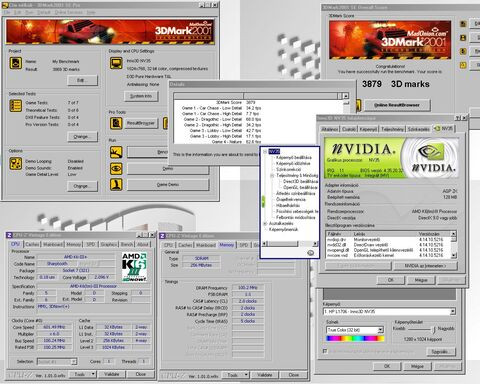Click the Benchmark run icon in 3DMark2001
This screenshot has height=384, width=480.
coord(116,152)
